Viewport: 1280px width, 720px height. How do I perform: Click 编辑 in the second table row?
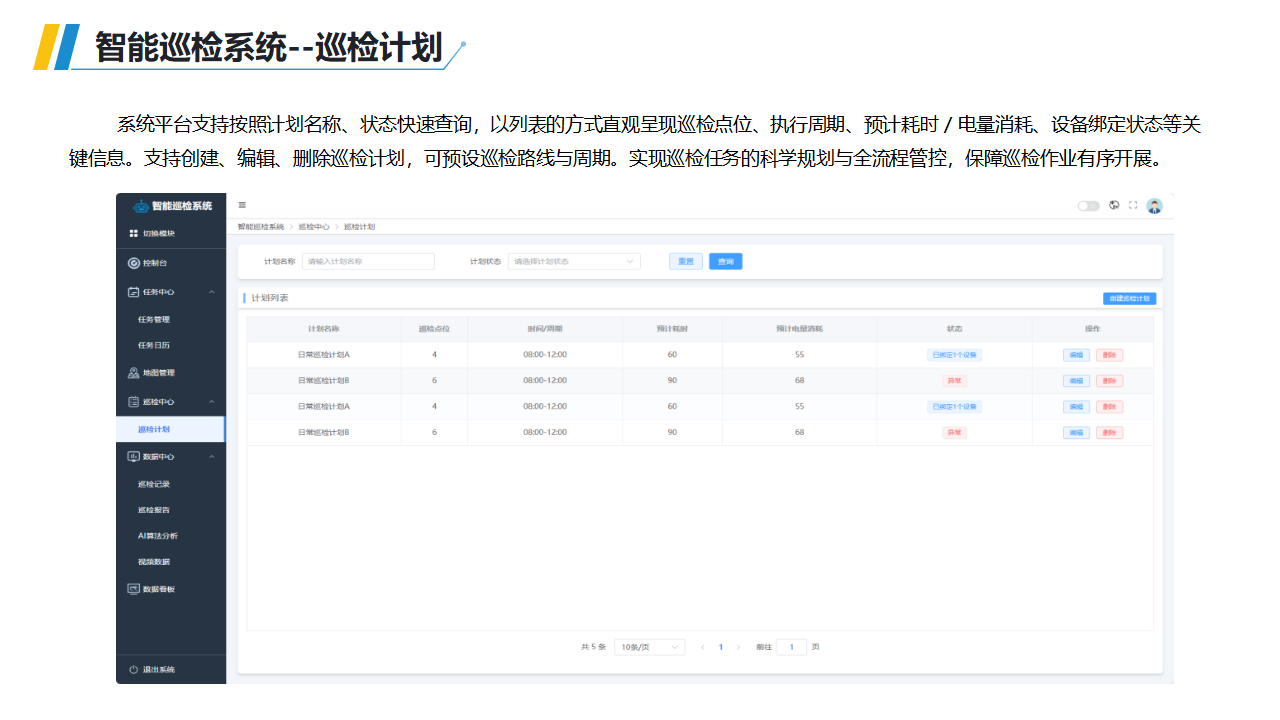click(1076, 381)
